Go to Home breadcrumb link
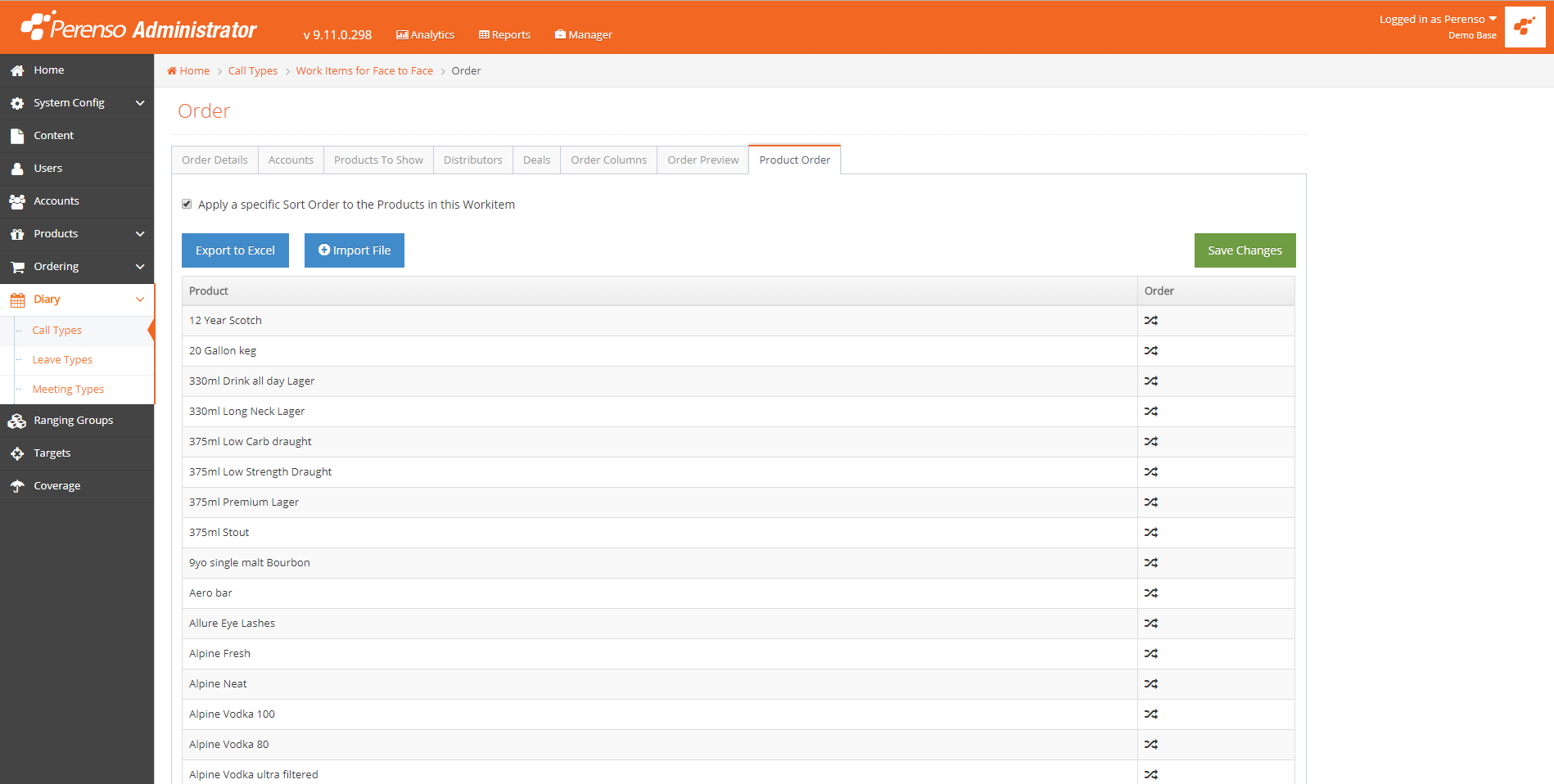Screen dimensions: 1554x784 tap(188, 71)
